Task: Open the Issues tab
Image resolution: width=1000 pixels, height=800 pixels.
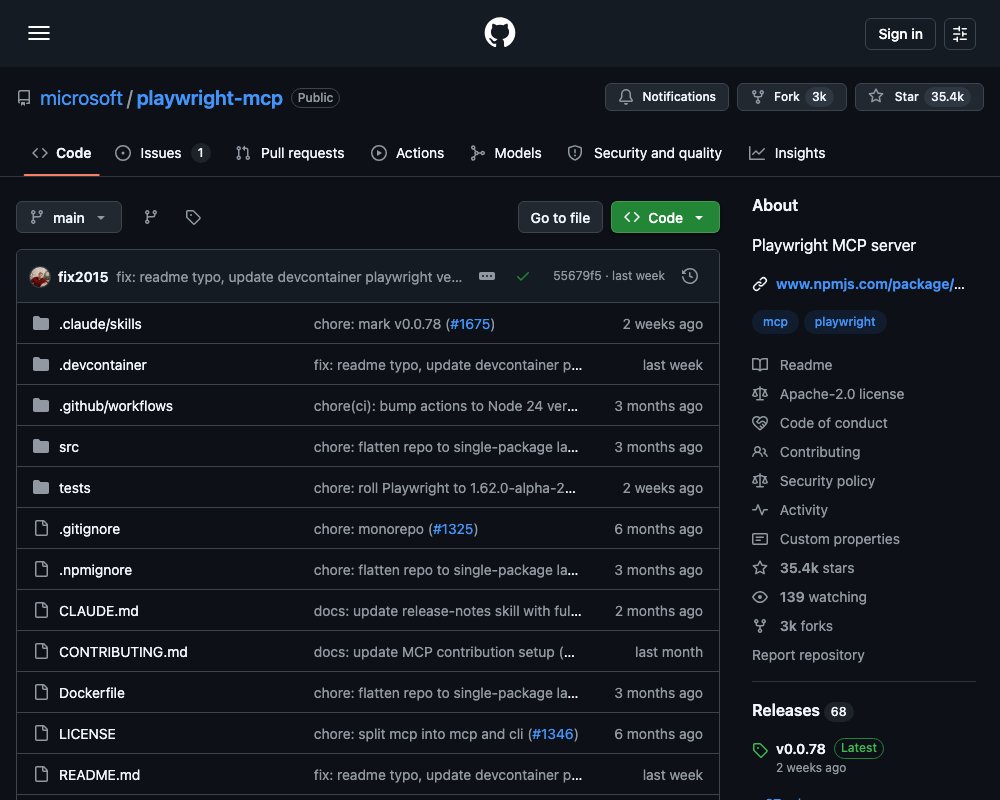Action: click(x=162, y=153)
